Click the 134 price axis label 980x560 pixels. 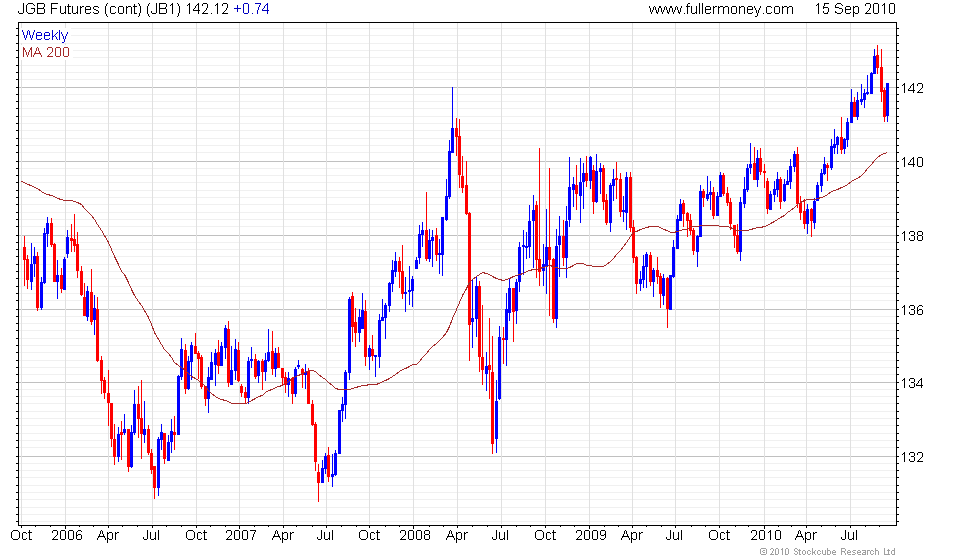(912, 383)
